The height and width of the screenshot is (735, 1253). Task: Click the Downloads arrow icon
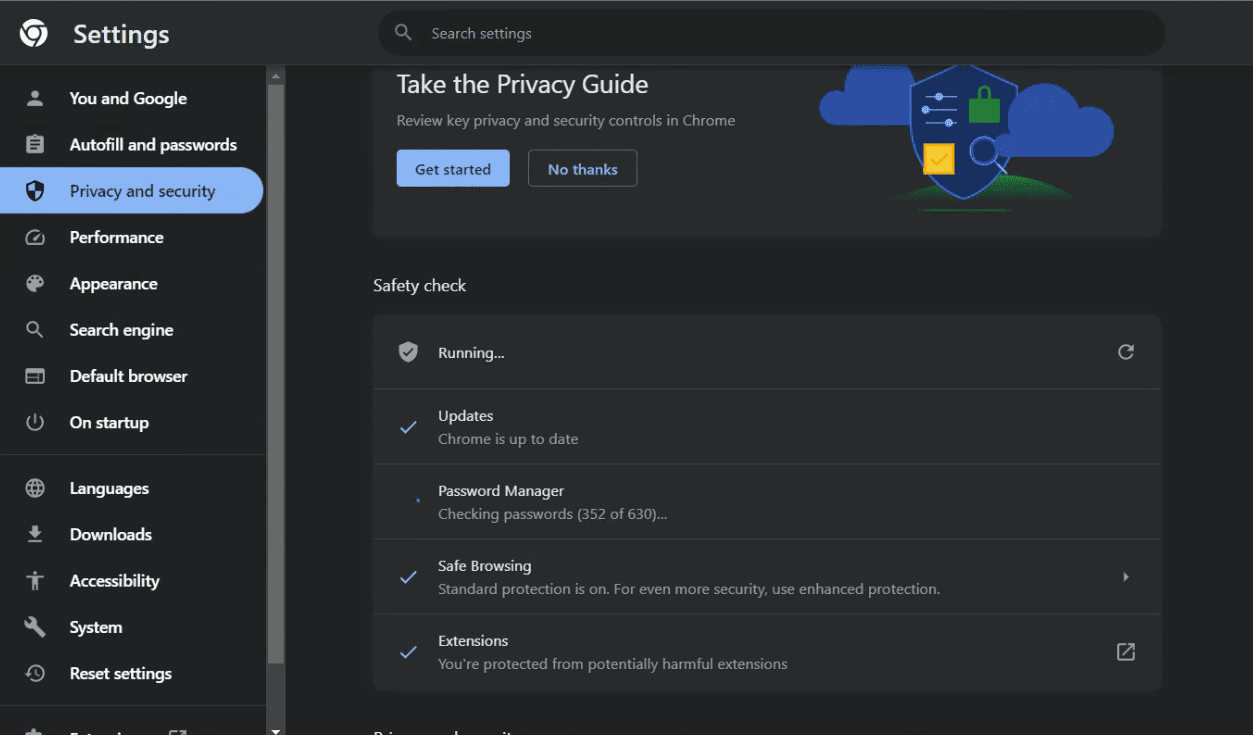point(35,534)
